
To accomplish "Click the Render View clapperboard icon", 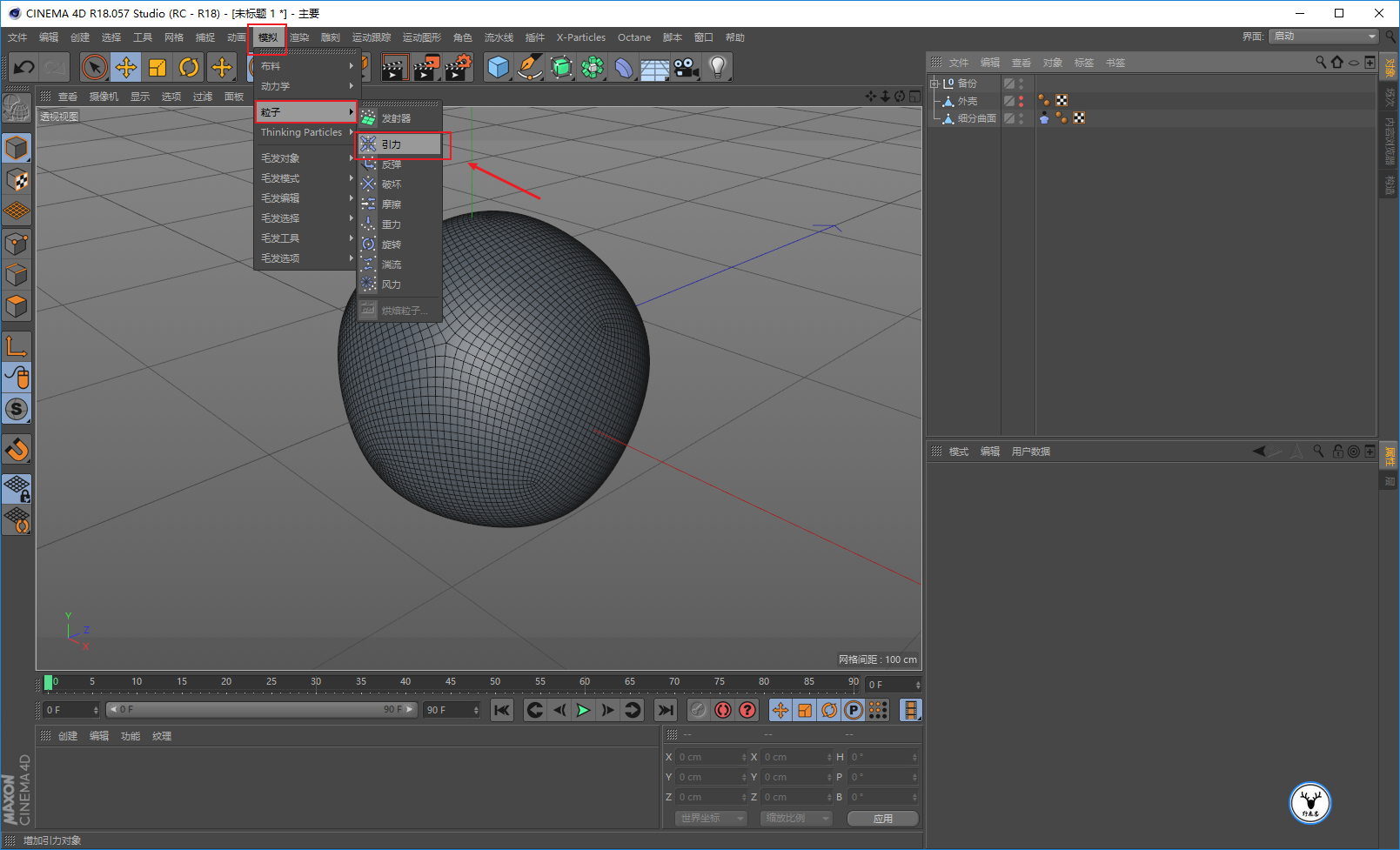I will [x=395, y=67].
